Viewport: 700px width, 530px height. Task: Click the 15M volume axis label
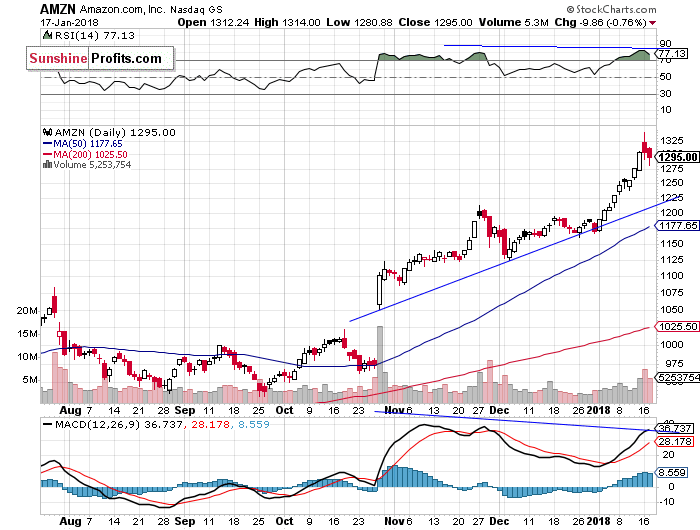(x=27, y=334)
